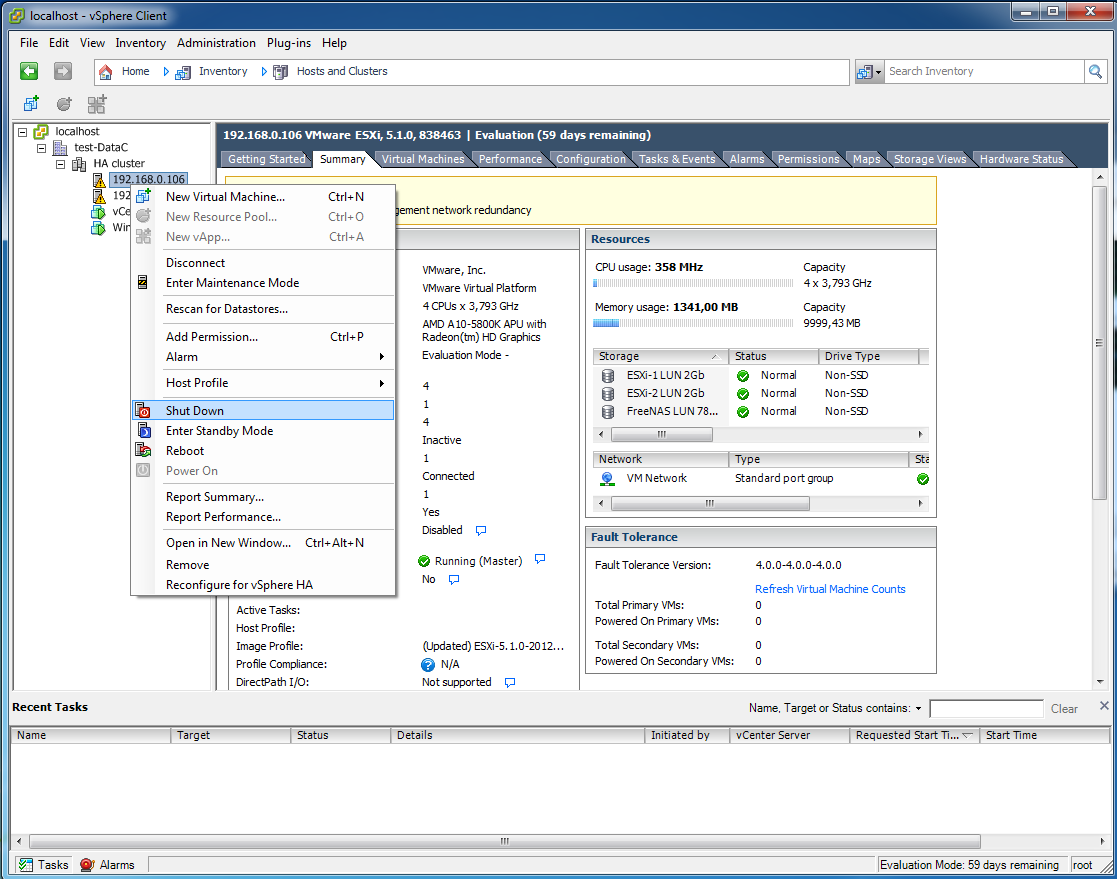
Task: Click the VM Network icon
Action: pyautogui.click(x=607, y=479)
